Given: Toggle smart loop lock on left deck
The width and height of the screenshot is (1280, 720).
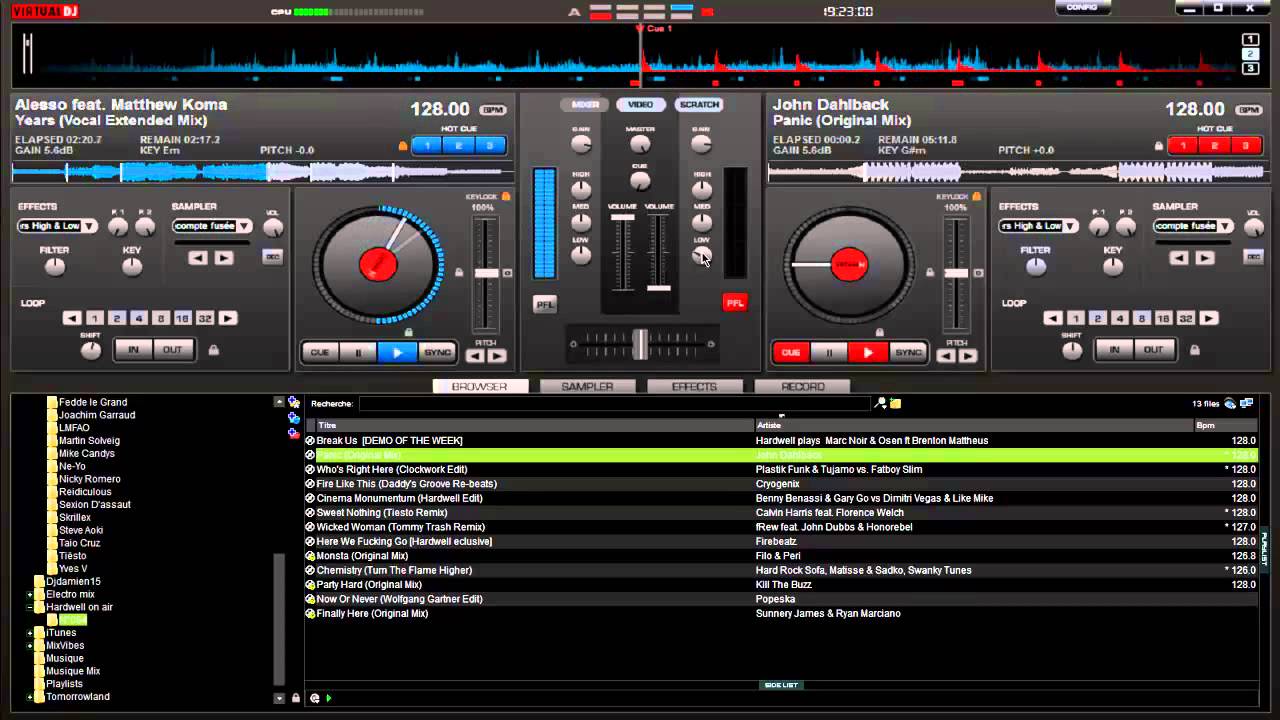Looking at the screenshot, I should [213, 350].
